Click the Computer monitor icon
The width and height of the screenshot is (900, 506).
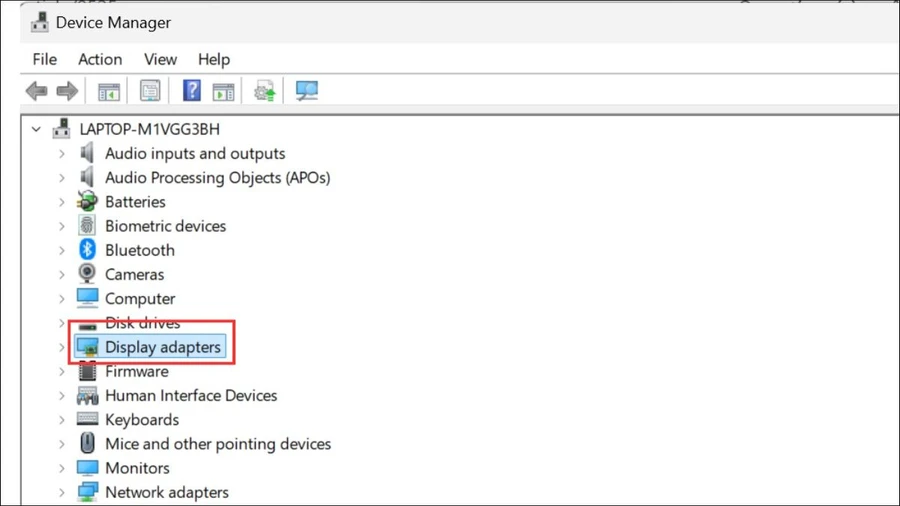(87, 298)
